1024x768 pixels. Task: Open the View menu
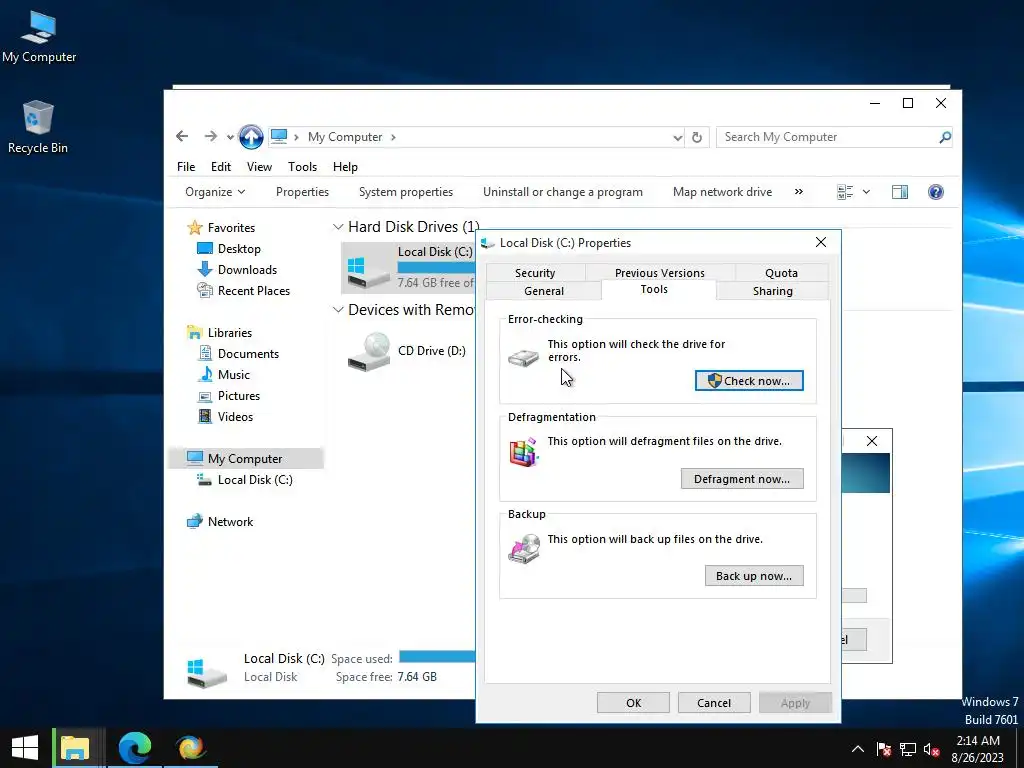(x=259, y=167)
